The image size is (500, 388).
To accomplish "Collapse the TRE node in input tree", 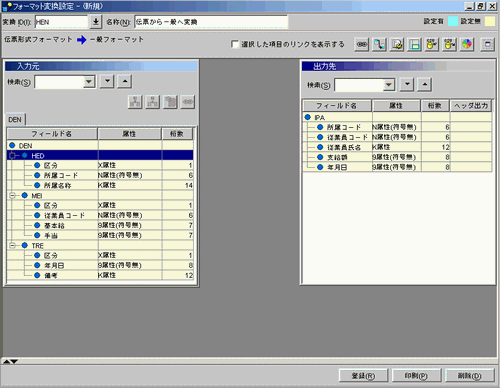I will click(13, 246).
